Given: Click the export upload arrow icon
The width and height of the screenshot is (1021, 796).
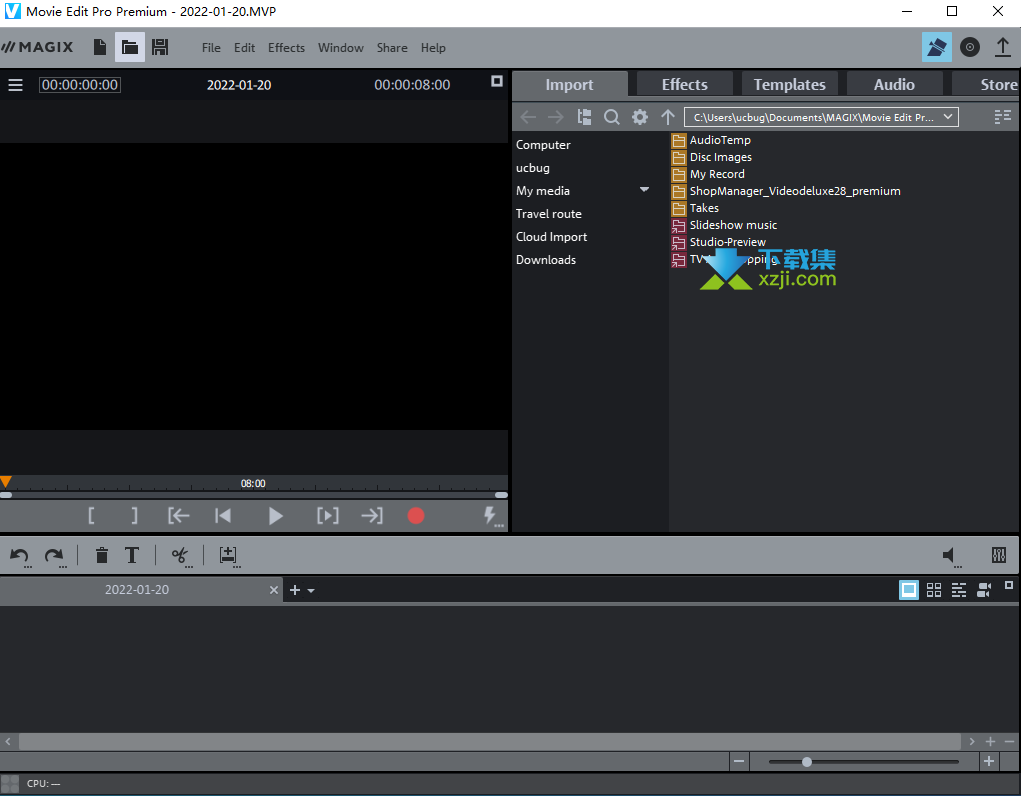Looking at the screenshot, I should click(x=1003, y=47).
